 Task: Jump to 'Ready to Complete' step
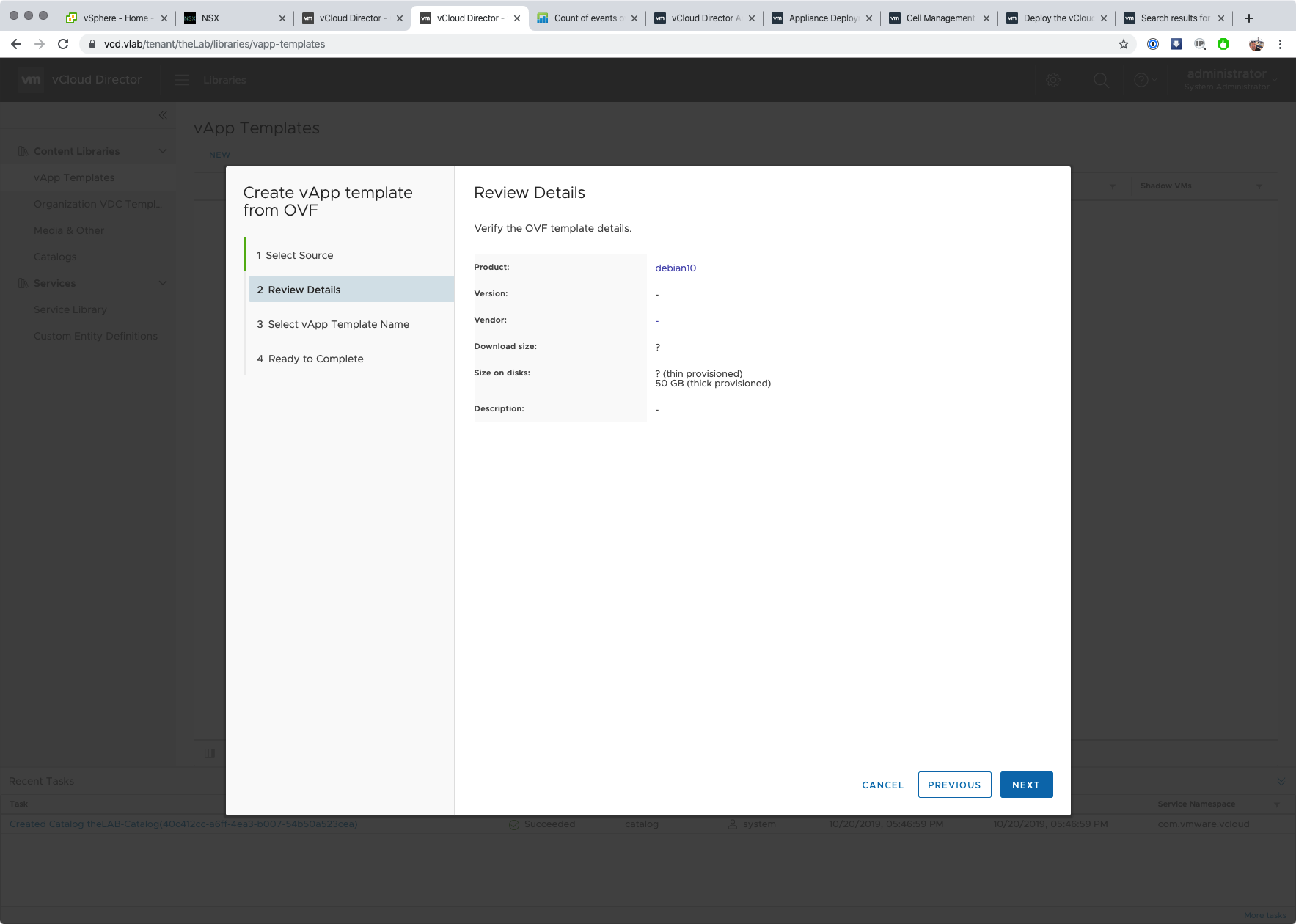coord(315,359)
